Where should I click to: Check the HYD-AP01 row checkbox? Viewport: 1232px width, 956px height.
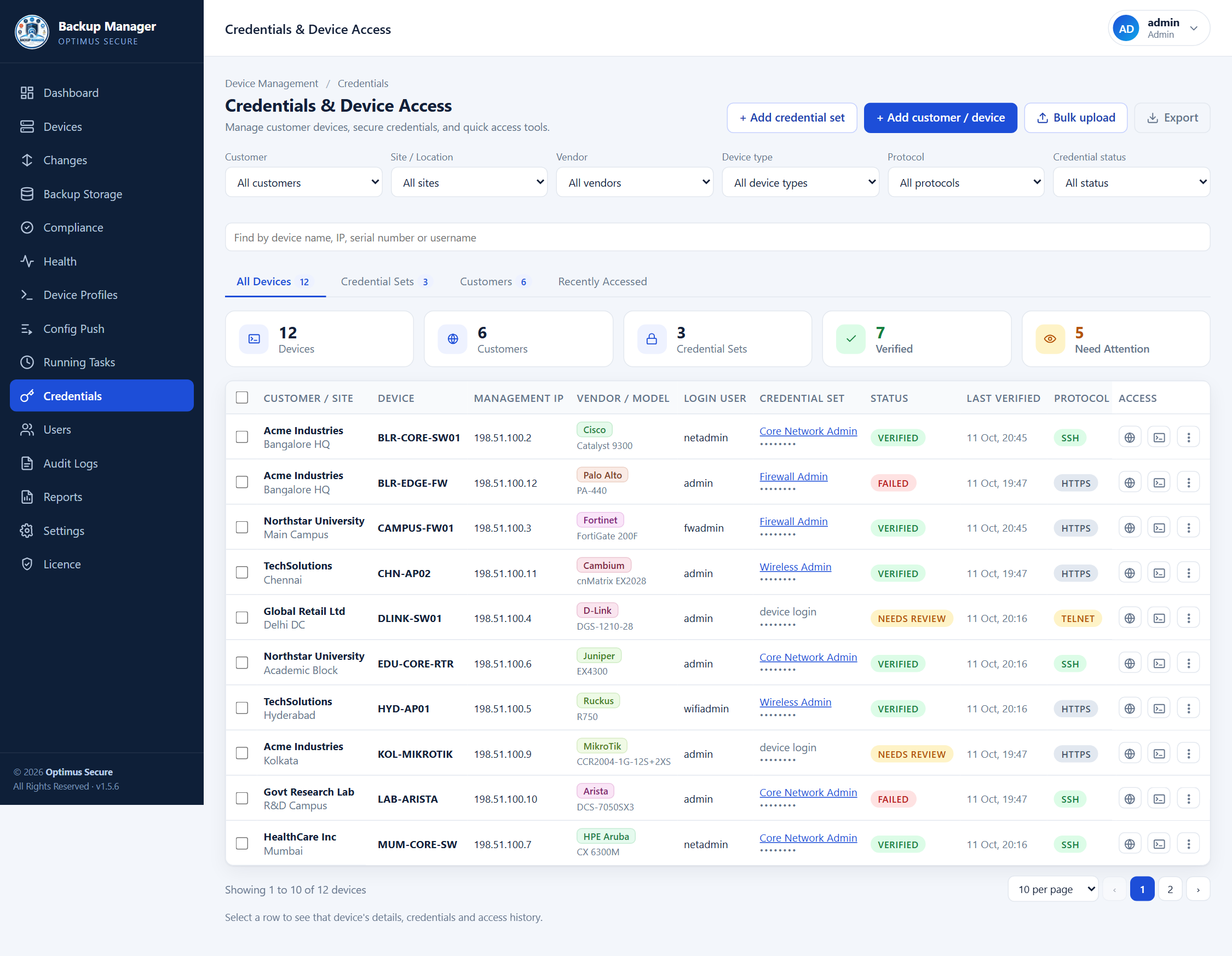[242, 709]
